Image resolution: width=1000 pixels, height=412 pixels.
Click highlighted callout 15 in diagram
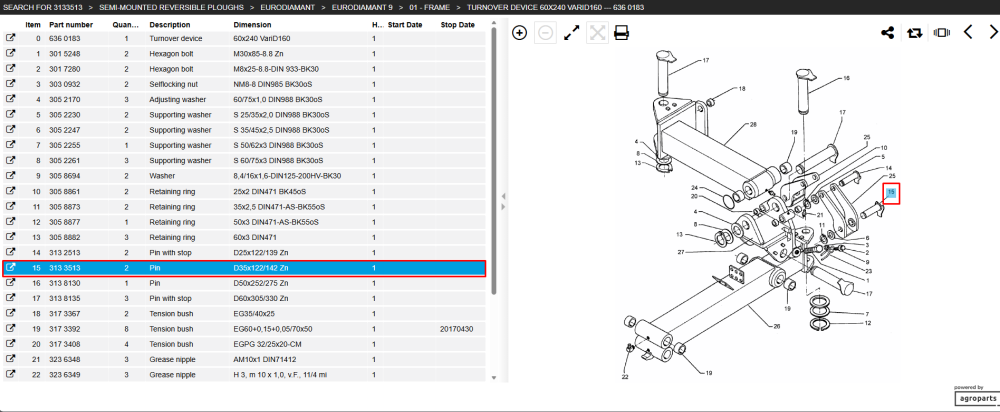(x=892, y=192)
